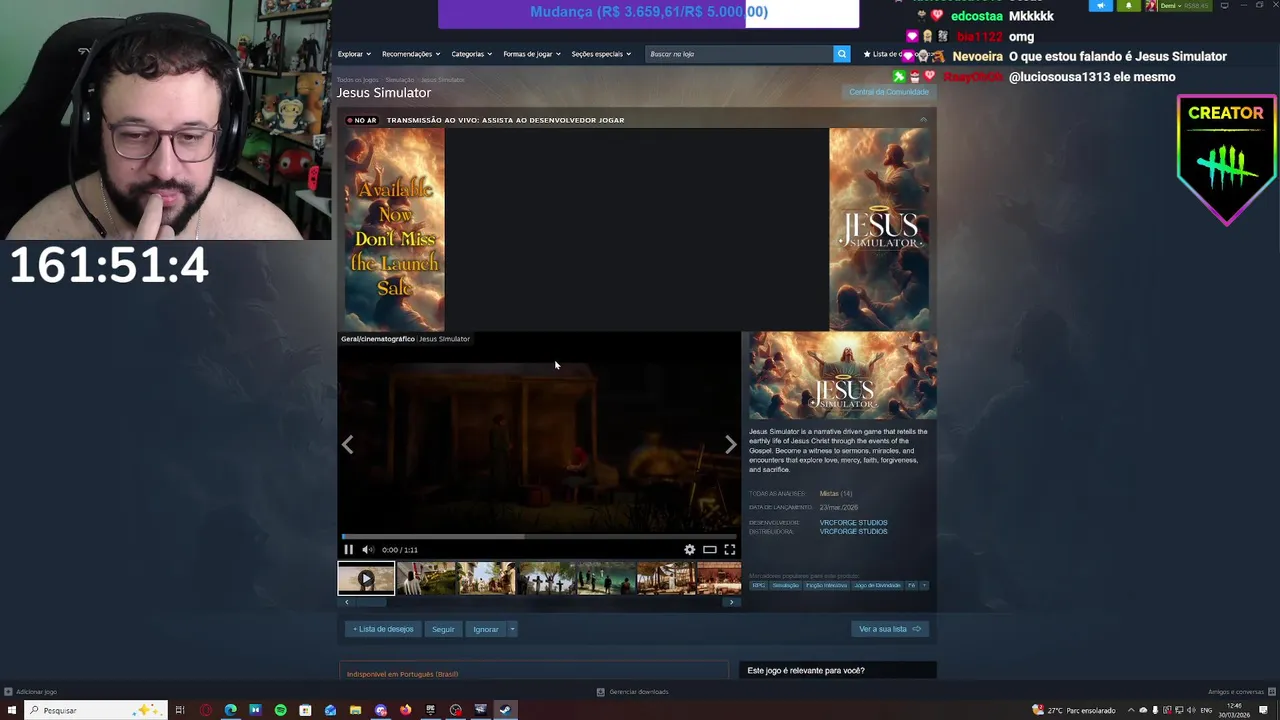Select the Simulação tag
The image size is (1280, 720).
click(x=785, y=585)
